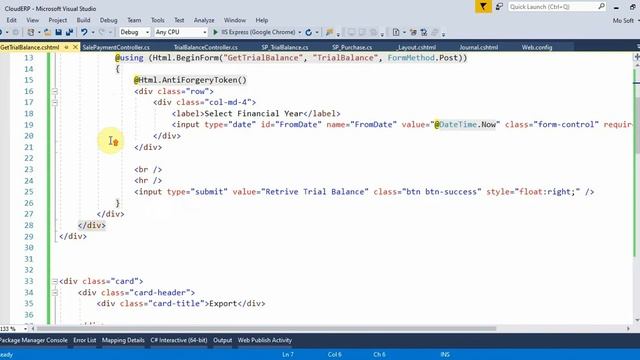Image resolution: width=640 pixels, height=360 pixels.
Task: Click the horizontal scrollbar thumb of the editor
Action: (266, 329)
